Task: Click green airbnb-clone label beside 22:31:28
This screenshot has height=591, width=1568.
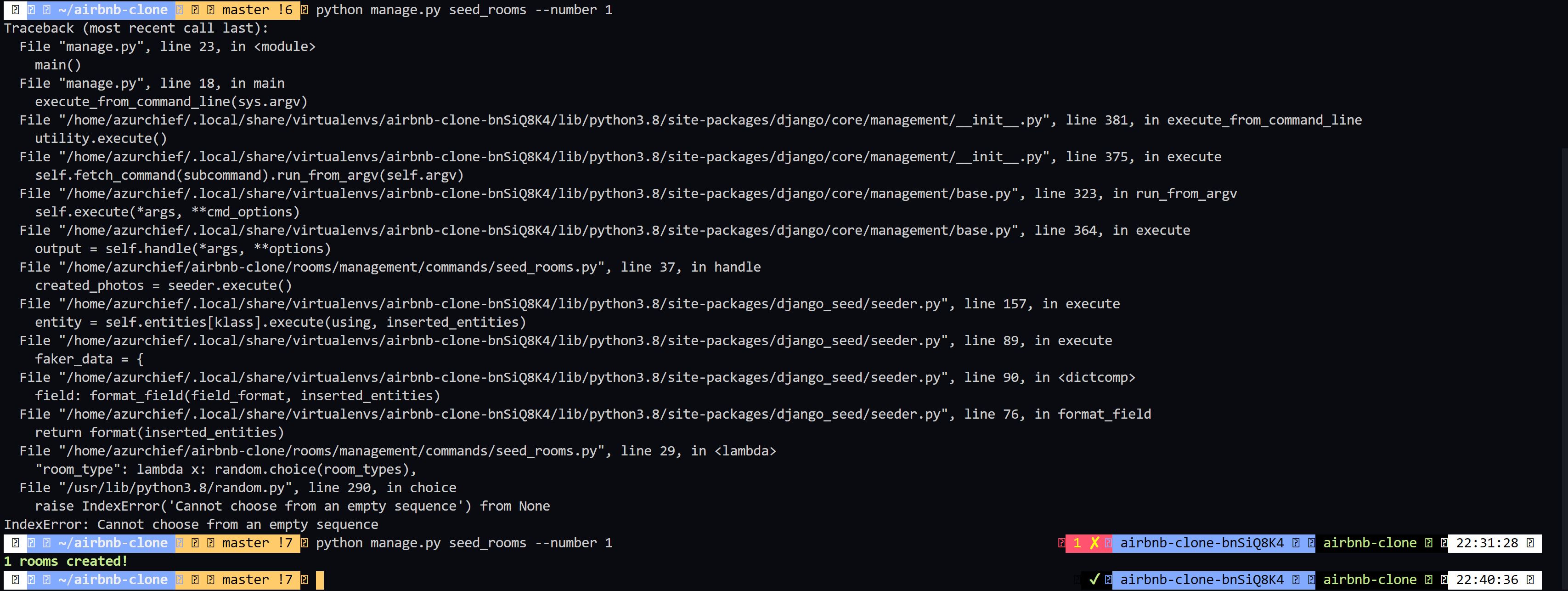Action: 1369,543
